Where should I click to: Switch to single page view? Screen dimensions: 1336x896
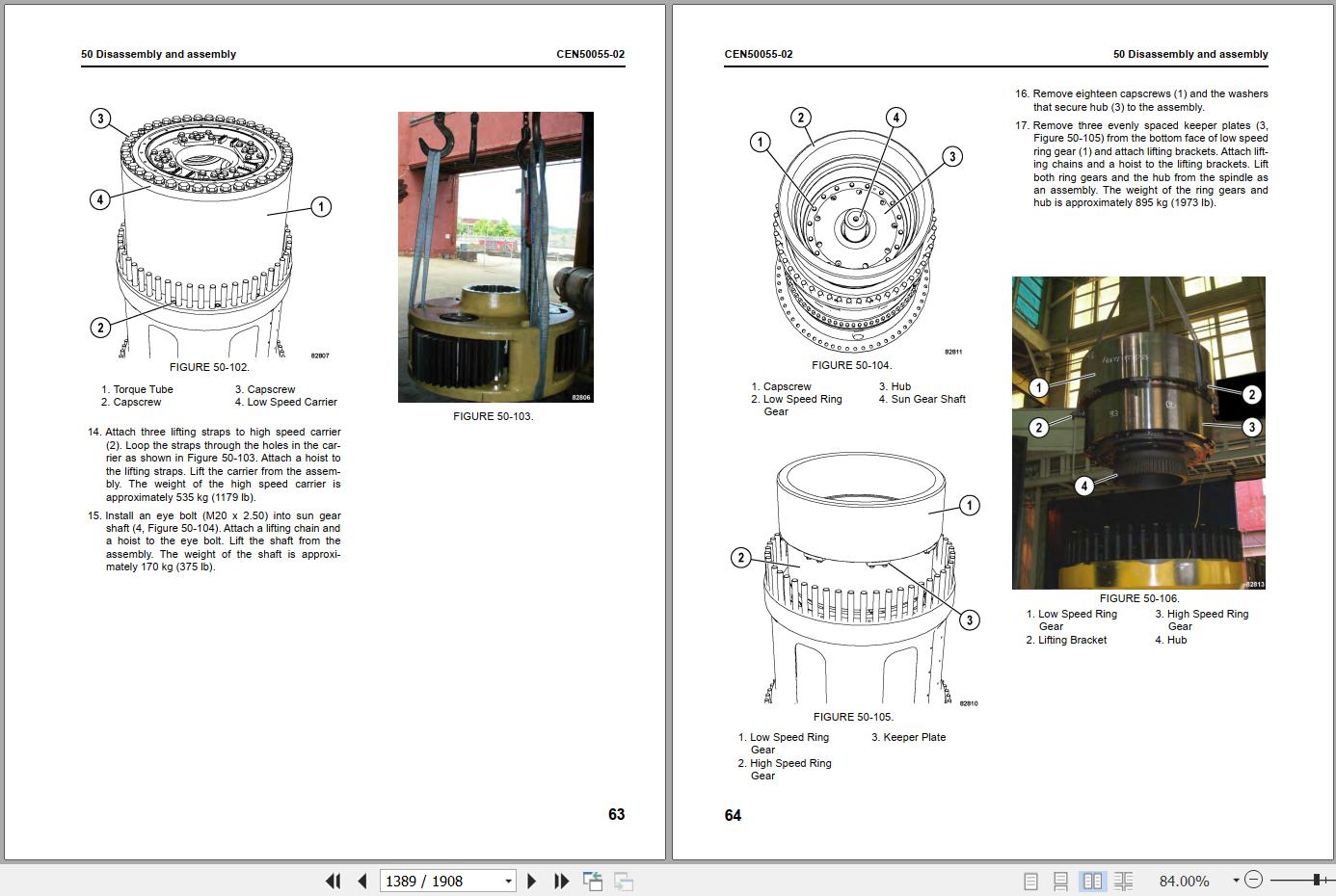pyautogui.click(x=1030, y=881)
